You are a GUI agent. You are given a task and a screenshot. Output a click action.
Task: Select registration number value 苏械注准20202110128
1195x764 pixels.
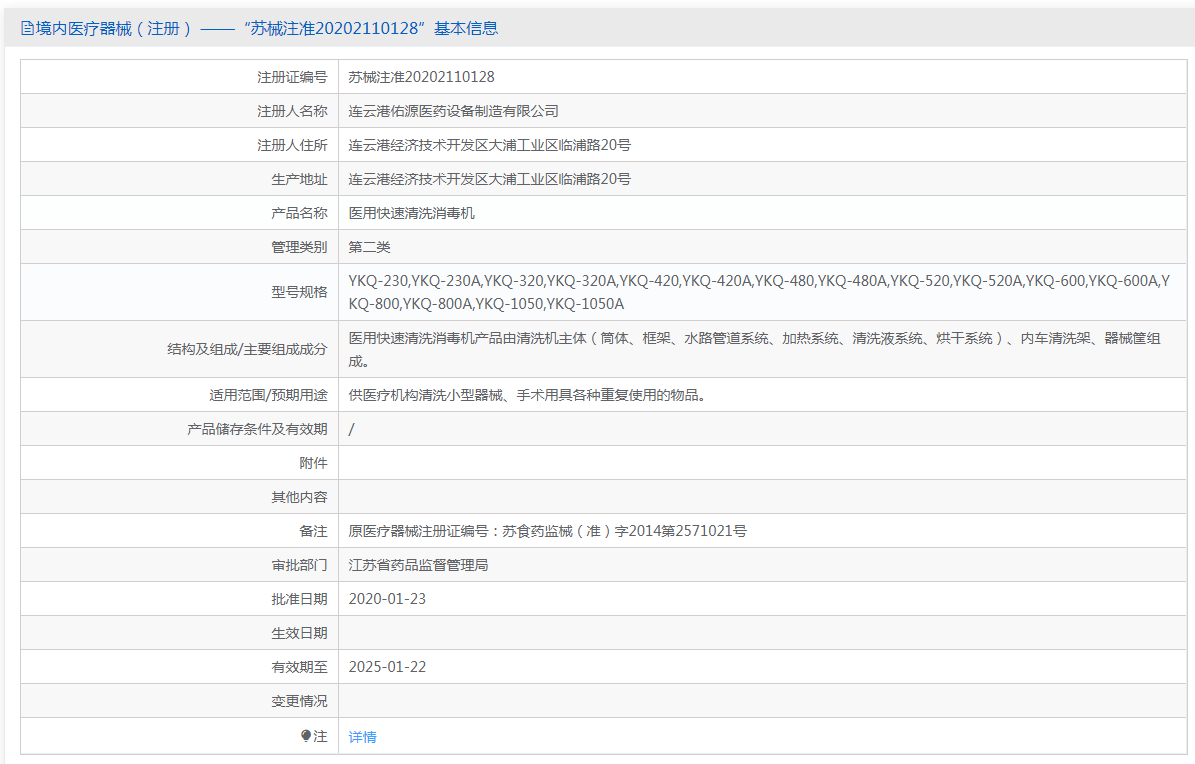(421, 77)
